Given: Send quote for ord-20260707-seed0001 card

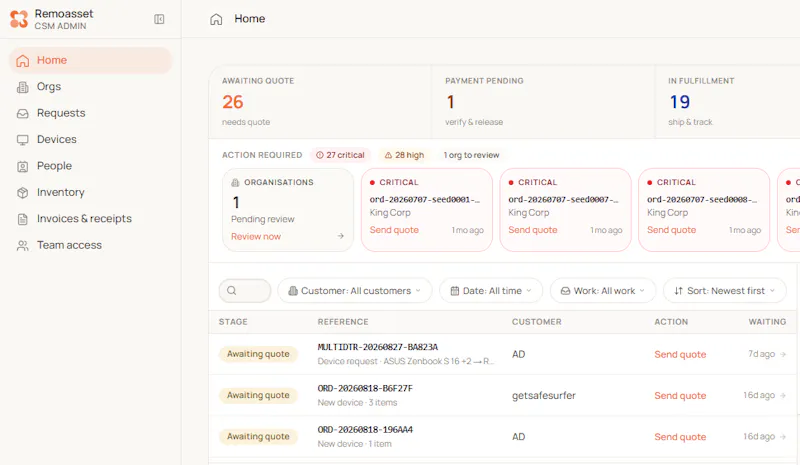Looking at the screenshot, I should 394,230.
